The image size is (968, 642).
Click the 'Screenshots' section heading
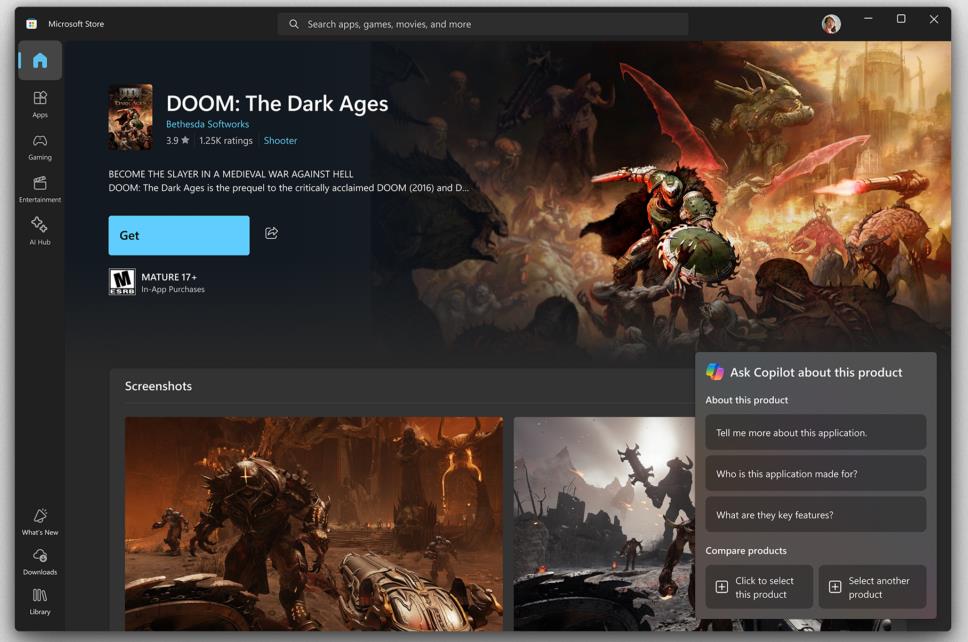pyautogui.click(x=158, y=386)
